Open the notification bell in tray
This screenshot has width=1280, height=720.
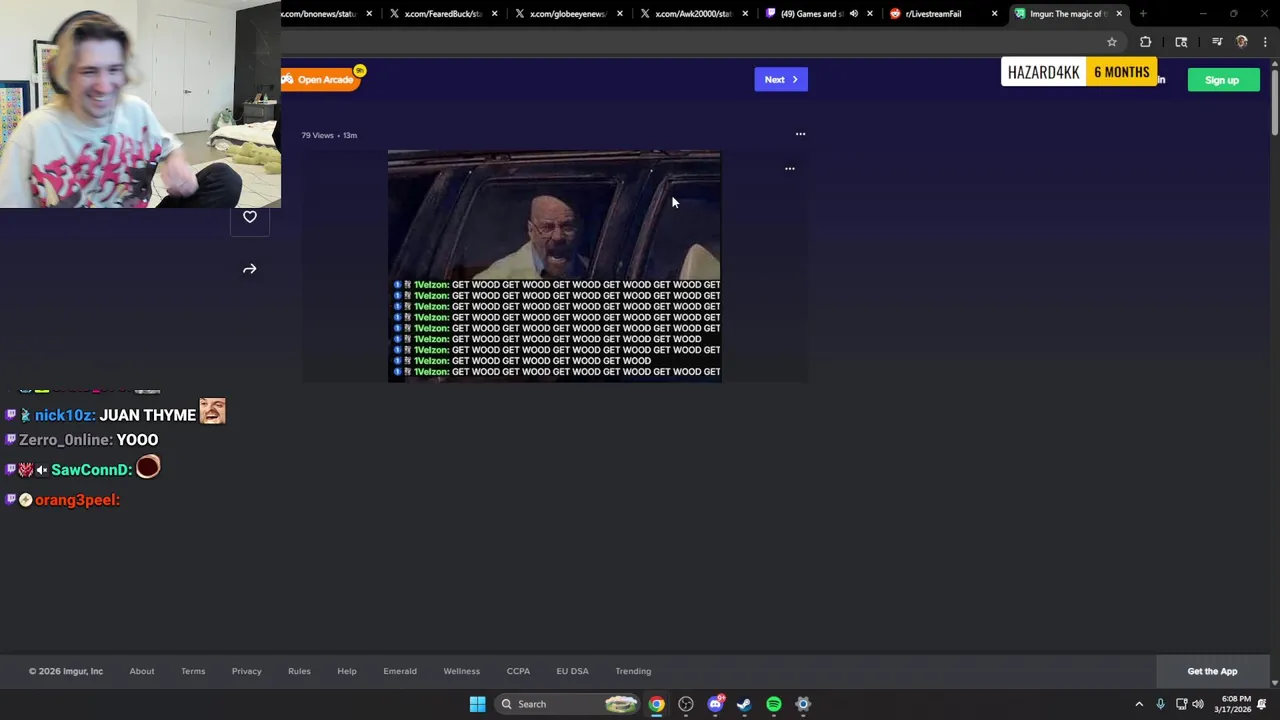pos(1262,704)
